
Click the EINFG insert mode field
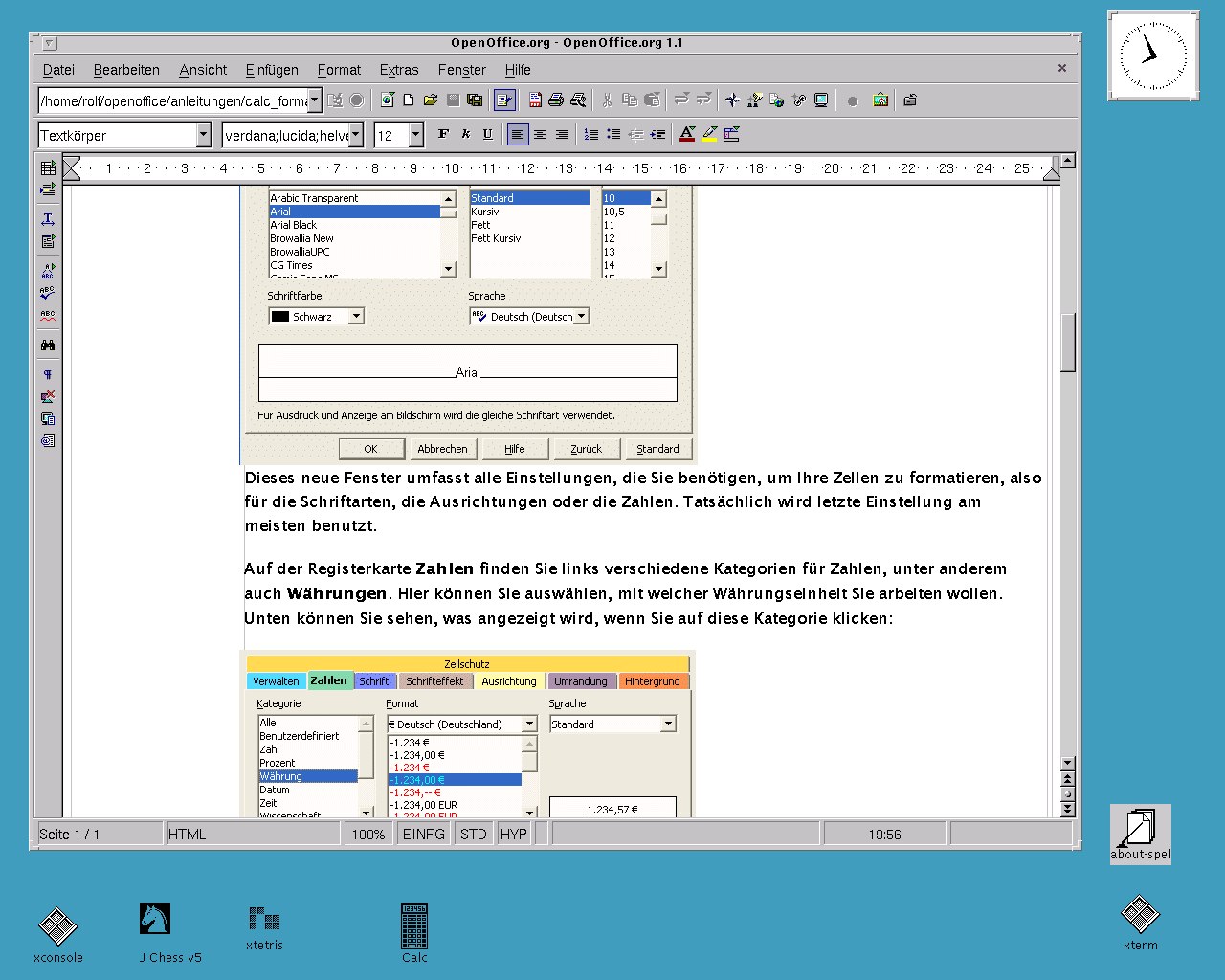(x=423, y=835)
